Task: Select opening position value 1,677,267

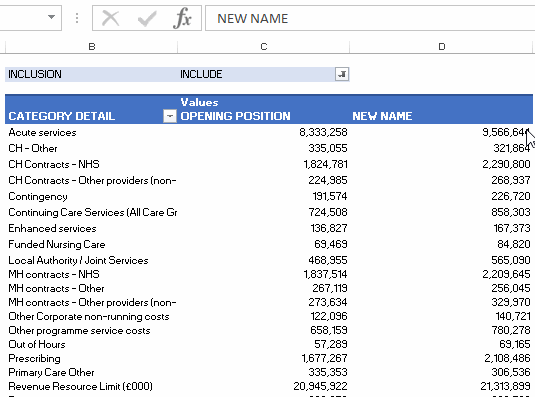Action: 324,358
